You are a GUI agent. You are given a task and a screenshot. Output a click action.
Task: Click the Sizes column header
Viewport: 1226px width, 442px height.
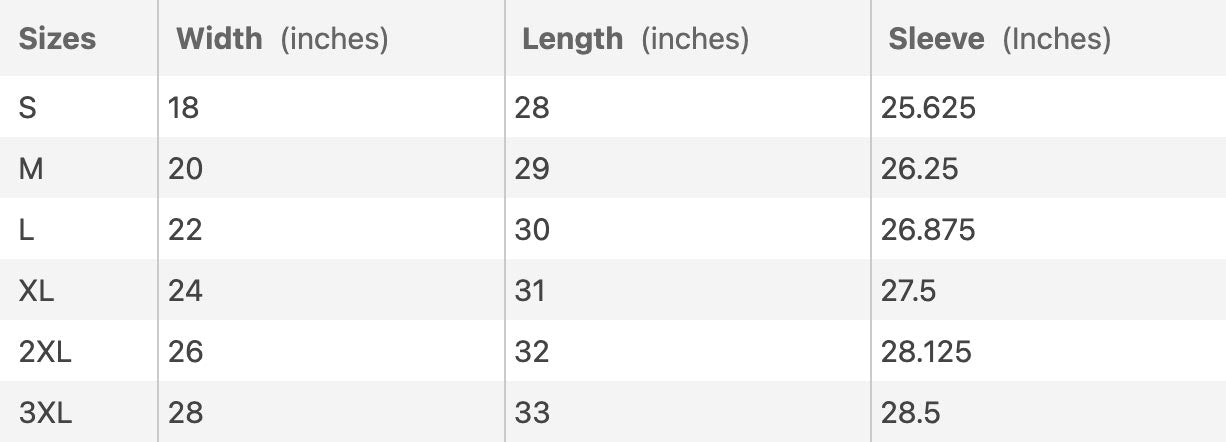tap(58, 39)
